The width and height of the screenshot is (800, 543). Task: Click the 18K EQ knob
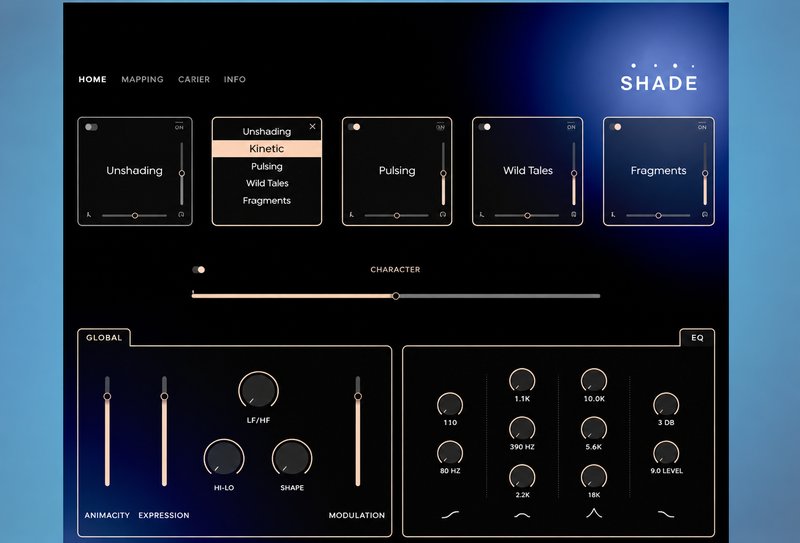pos(594,477)
